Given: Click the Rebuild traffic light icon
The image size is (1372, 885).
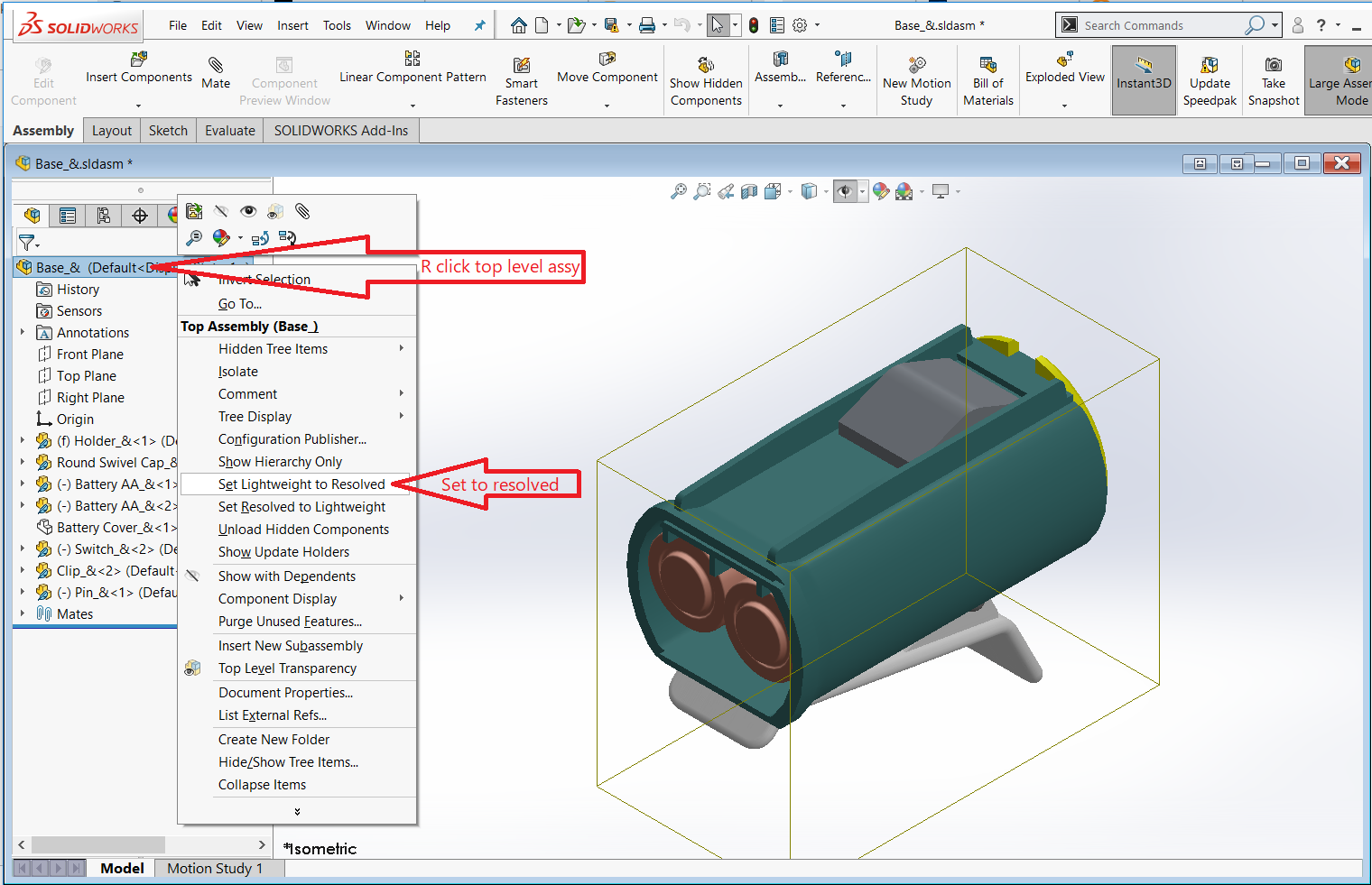Looking at the screenshot, I should coord(753,25).
